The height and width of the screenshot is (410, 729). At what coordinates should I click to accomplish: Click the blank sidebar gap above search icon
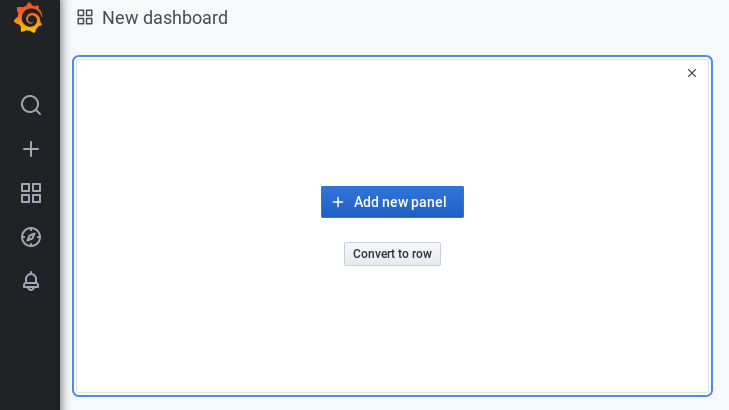click(30, 63)
